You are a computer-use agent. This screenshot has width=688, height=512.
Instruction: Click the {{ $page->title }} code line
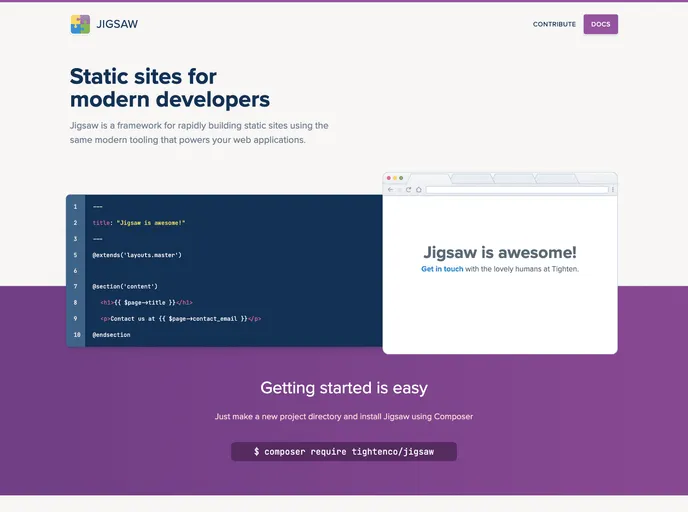pos(147,303)
